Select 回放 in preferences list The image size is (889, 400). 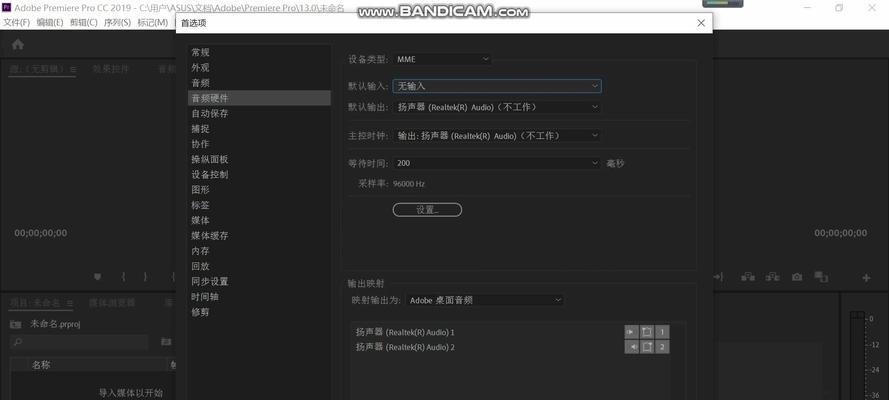[259, 266]
